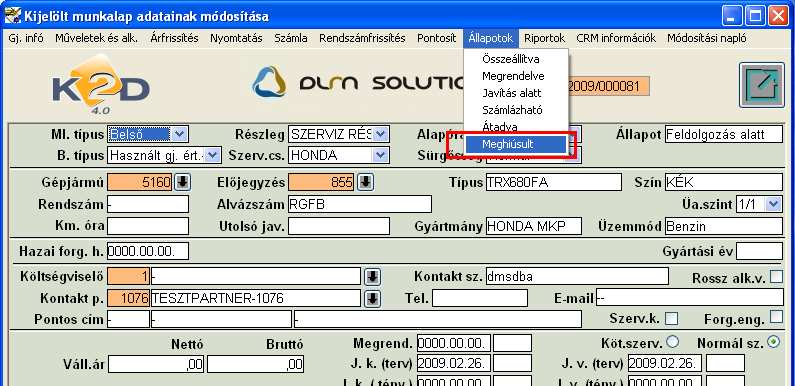Click the Rendszám input field
The width and height of the screenshot is (795, 386).
point(148,204)
